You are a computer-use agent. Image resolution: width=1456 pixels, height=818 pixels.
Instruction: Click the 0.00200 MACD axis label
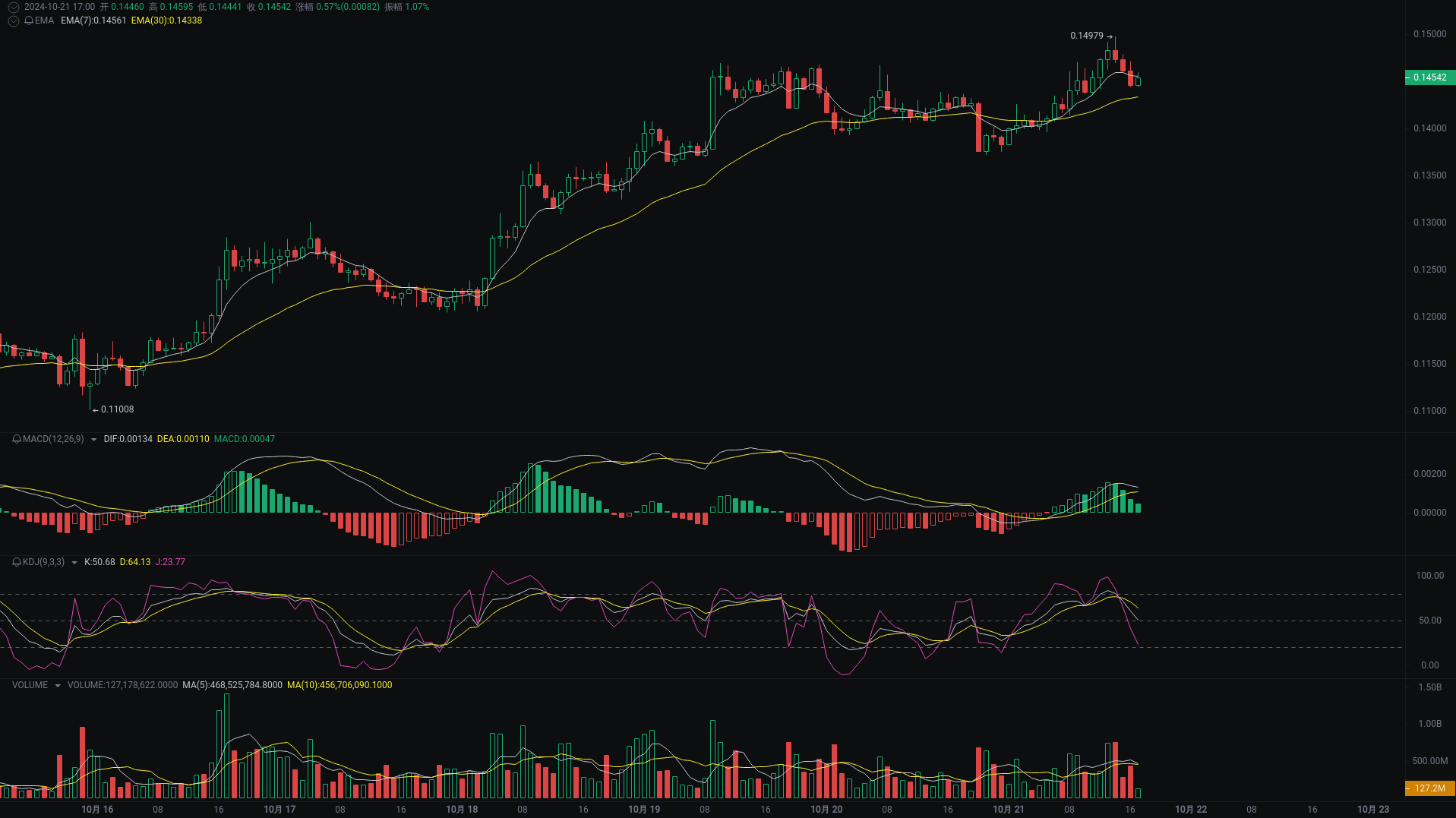point(1429,474)
